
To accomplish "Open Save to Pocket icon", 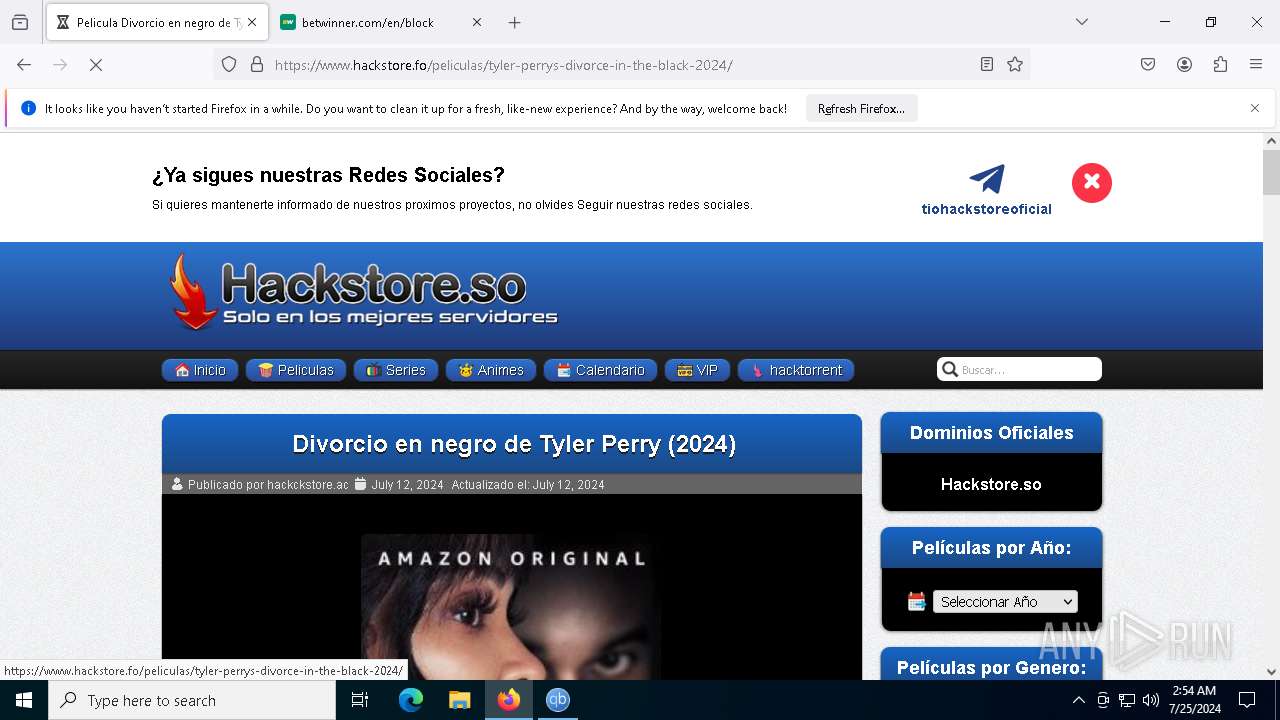I will coord(1148,65).
